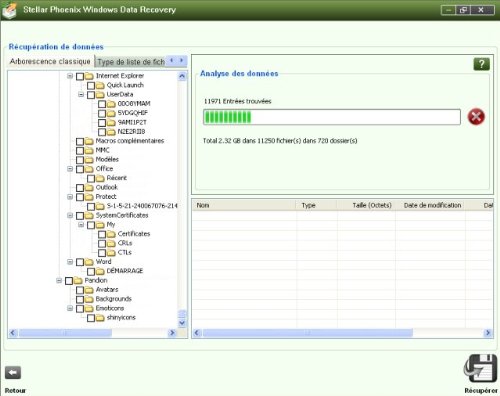Sort by the Nom column header
The height and width of the screenshot is (396, 500).
point(244,205)
